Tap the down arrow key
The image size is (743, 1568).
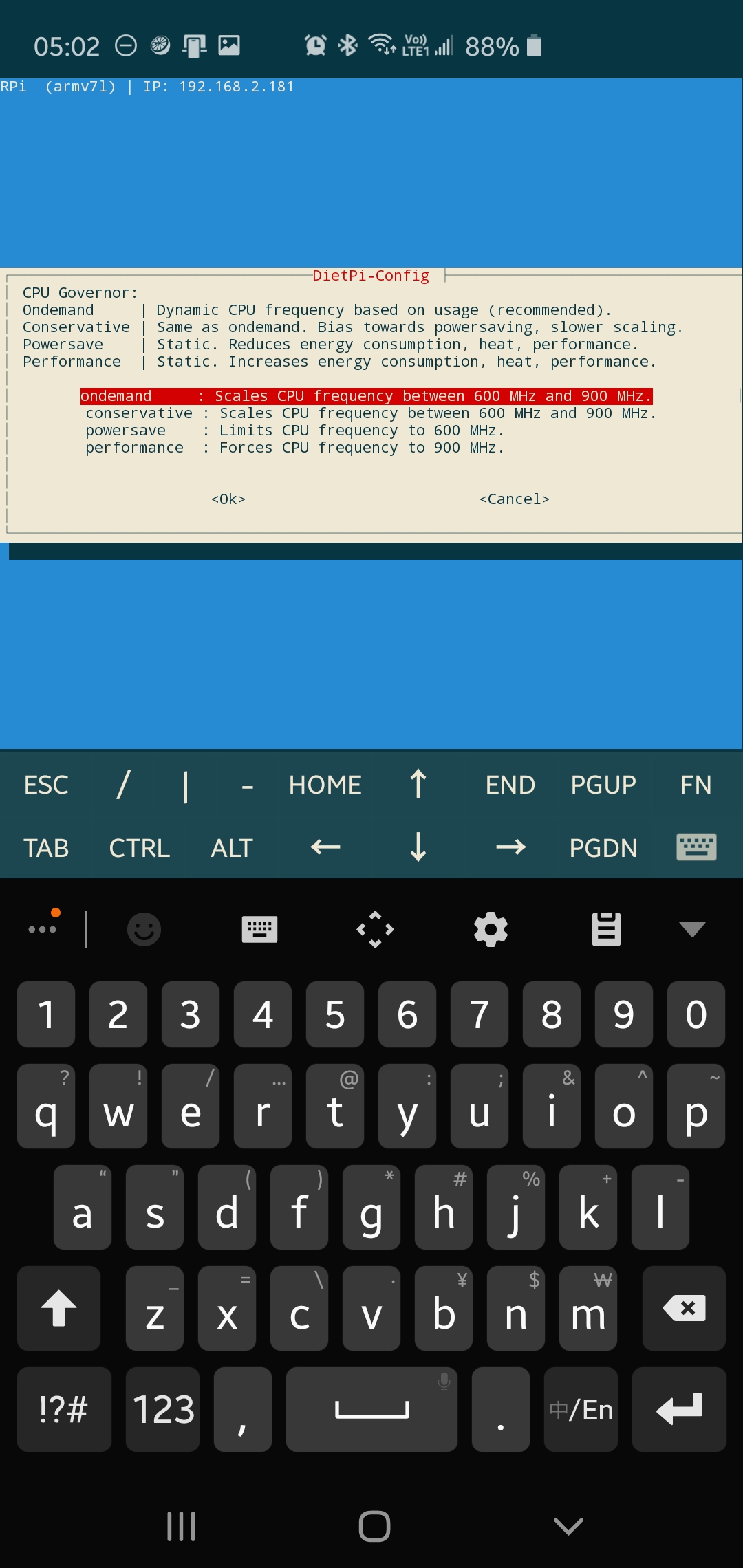(x=418, y=848)
